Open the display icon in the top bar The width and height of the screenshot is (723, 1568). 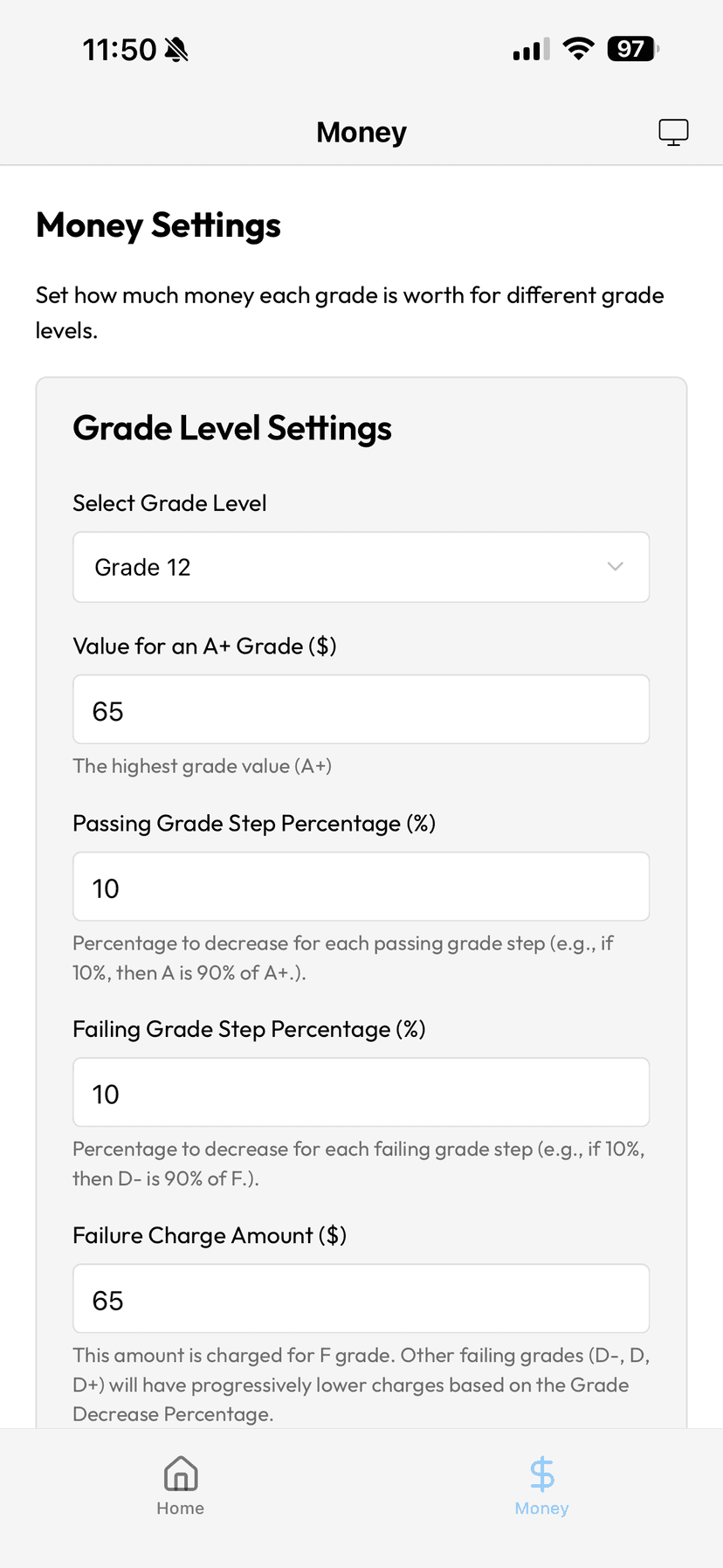(x=672, y=132)
